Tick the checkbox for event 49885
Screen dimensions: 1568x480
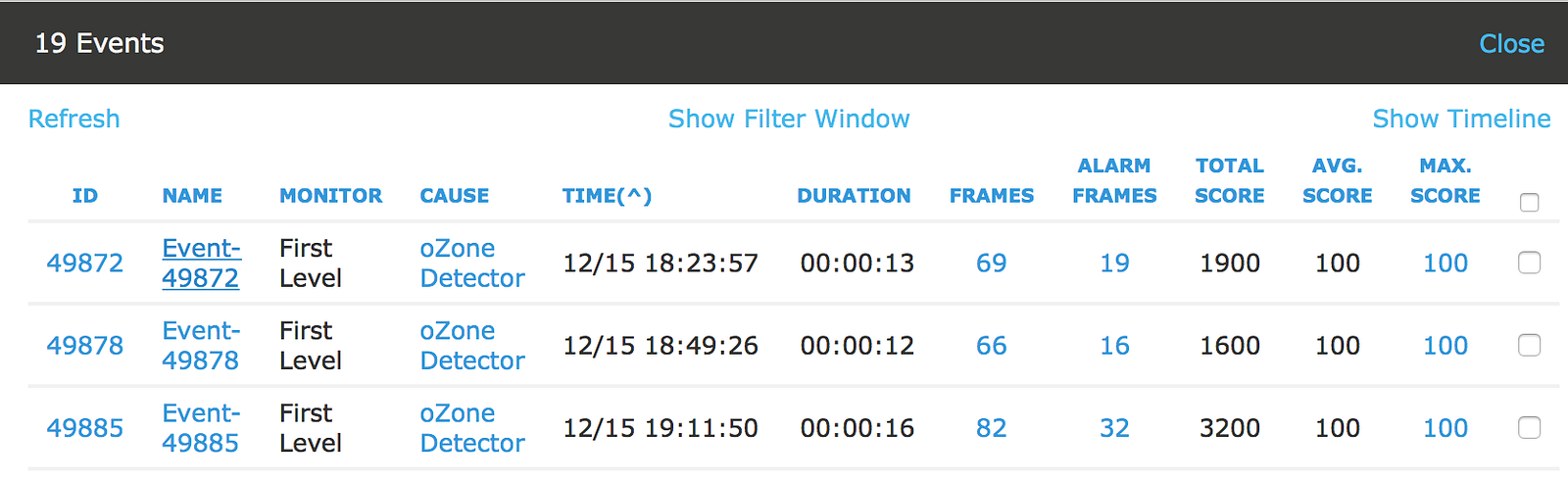(1529, 427)
